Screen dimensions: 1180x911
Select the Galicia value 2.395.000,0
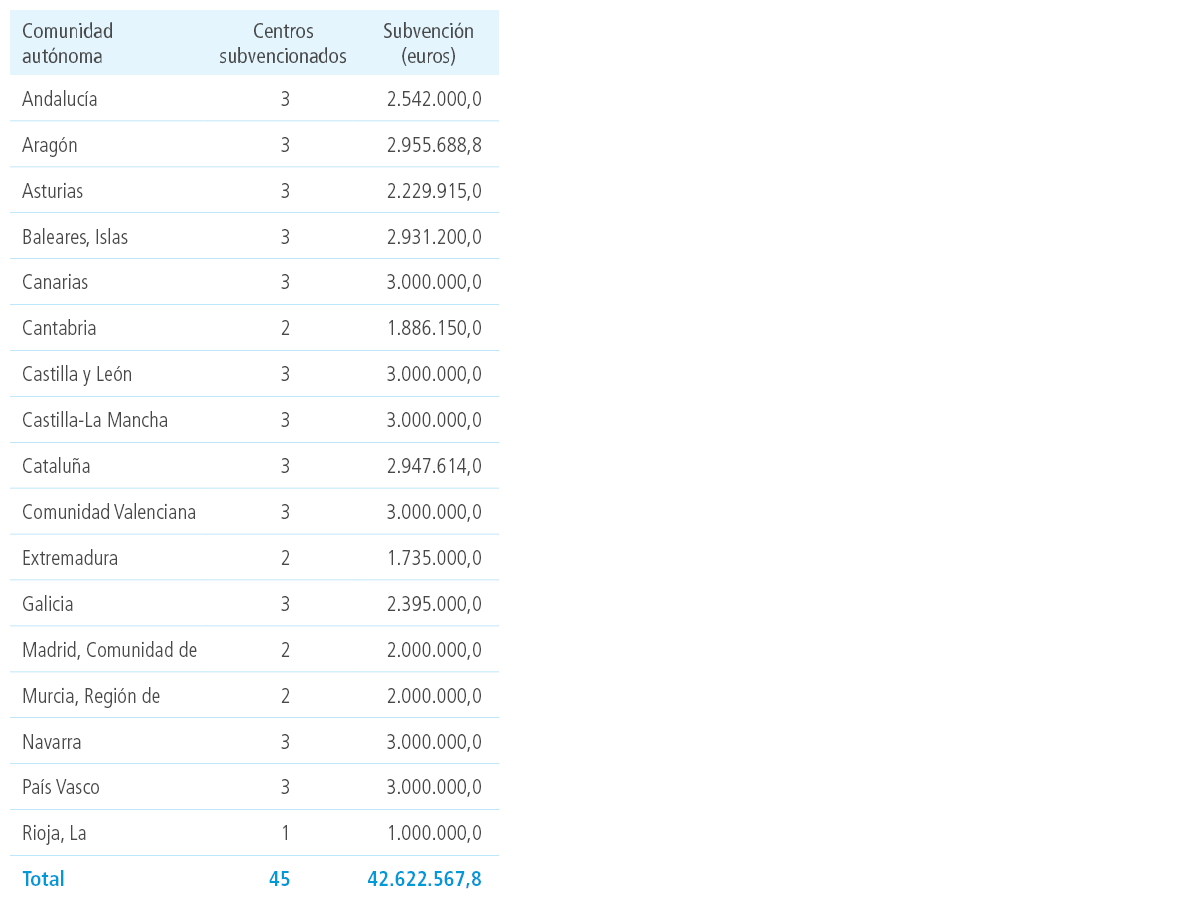click(434, 604)
